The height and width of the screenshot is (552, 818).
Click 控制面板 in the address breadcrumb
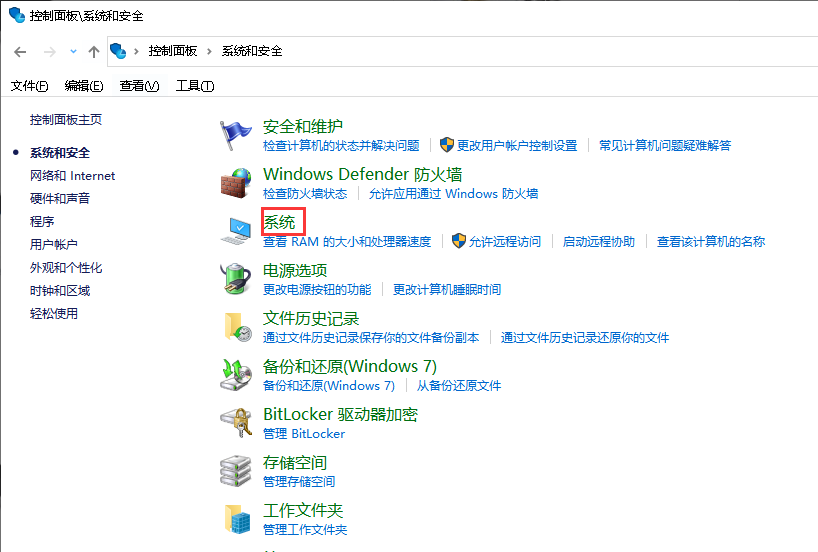(173, 51)
